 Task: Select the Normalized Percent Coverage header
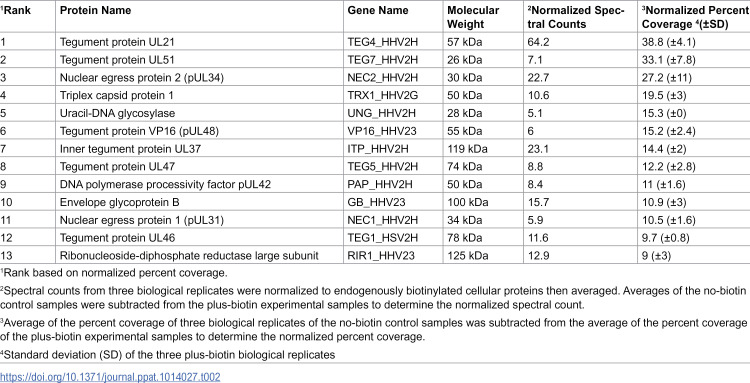695,17
